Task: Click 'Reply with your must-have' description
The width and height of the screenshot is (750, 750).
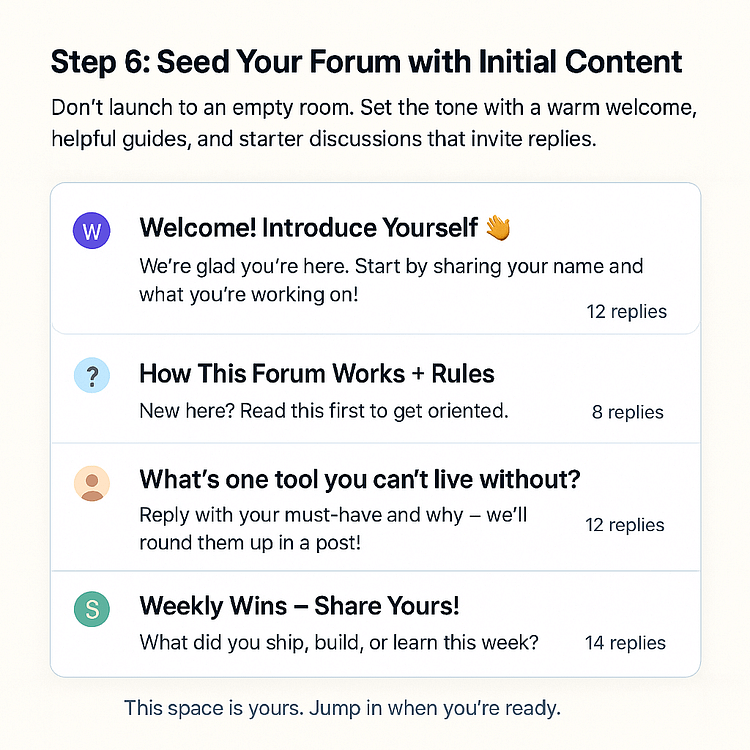Action: tap(333, 529)
